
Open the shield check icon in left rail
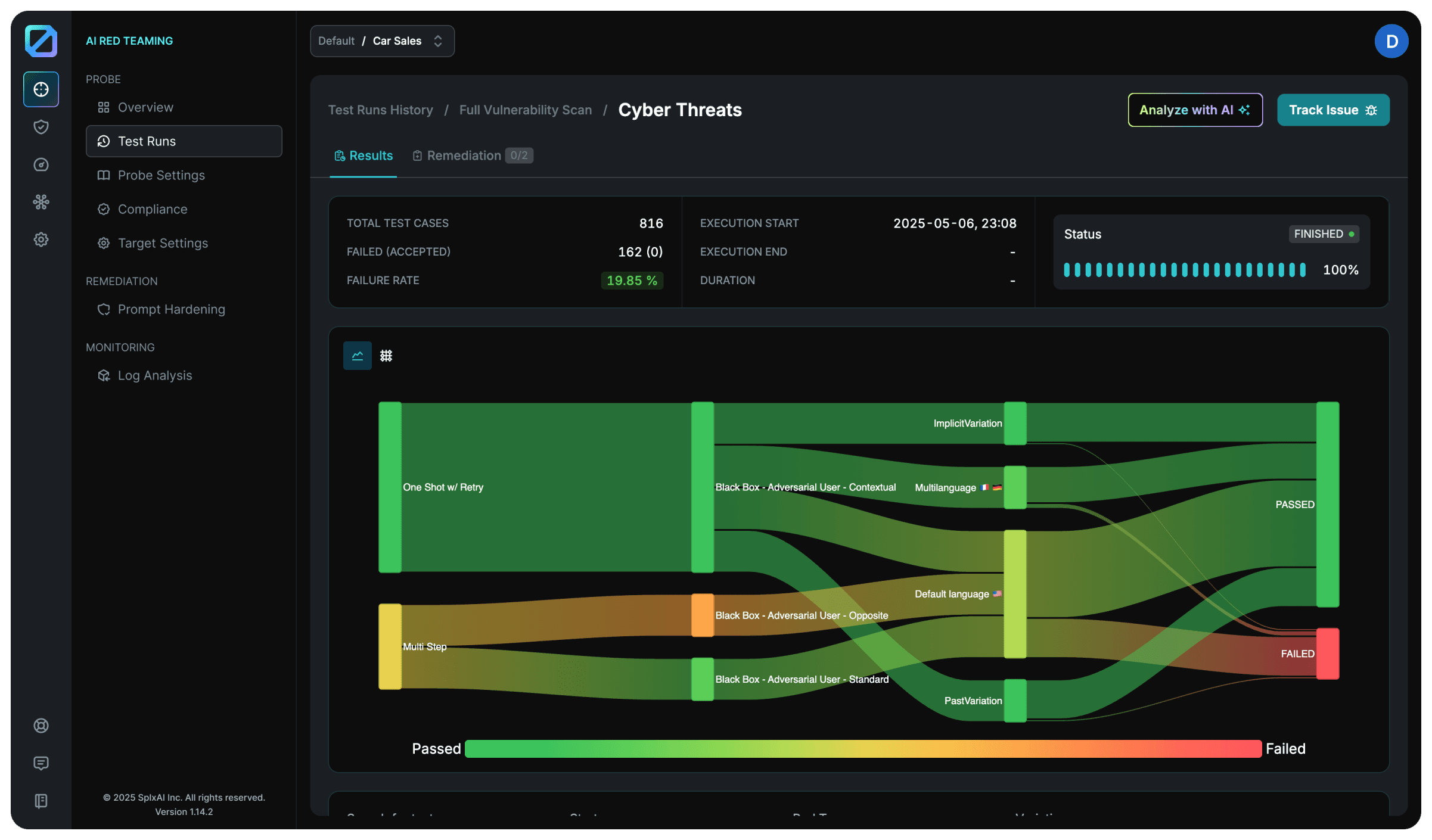(x=41, y=127)
